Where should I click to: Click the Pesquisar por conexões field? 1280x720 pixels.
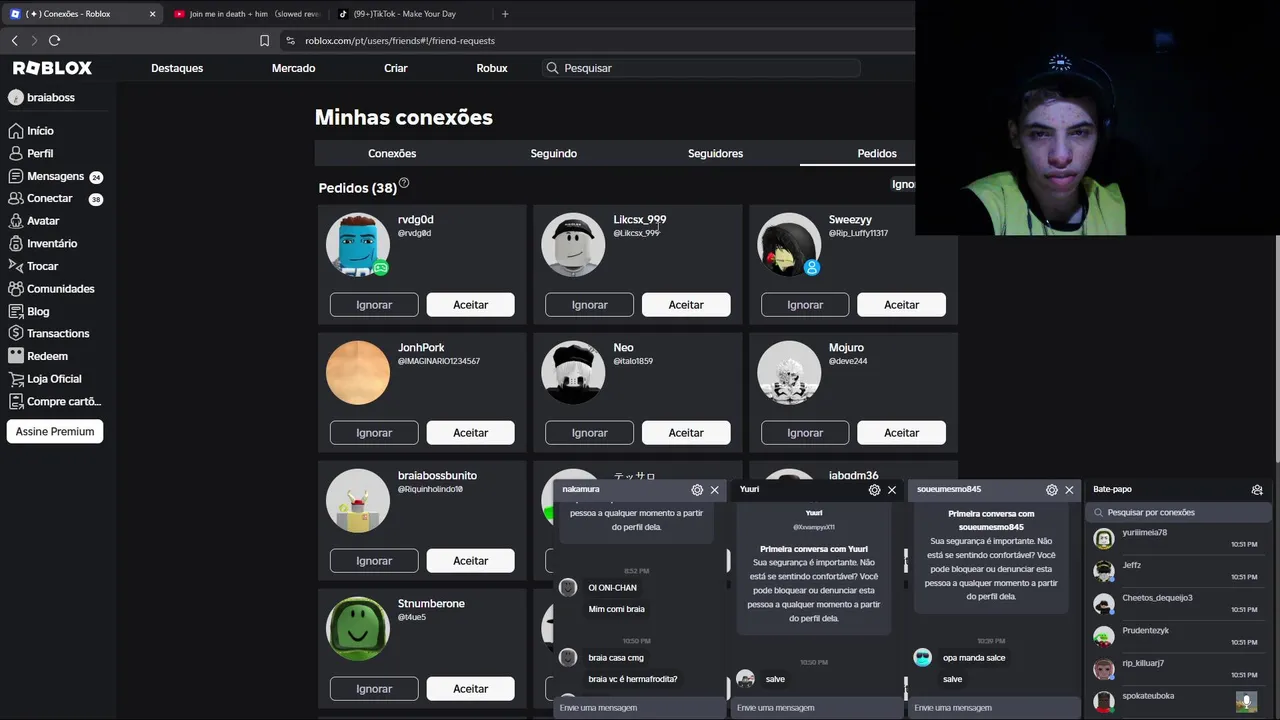coord(1180,512)
